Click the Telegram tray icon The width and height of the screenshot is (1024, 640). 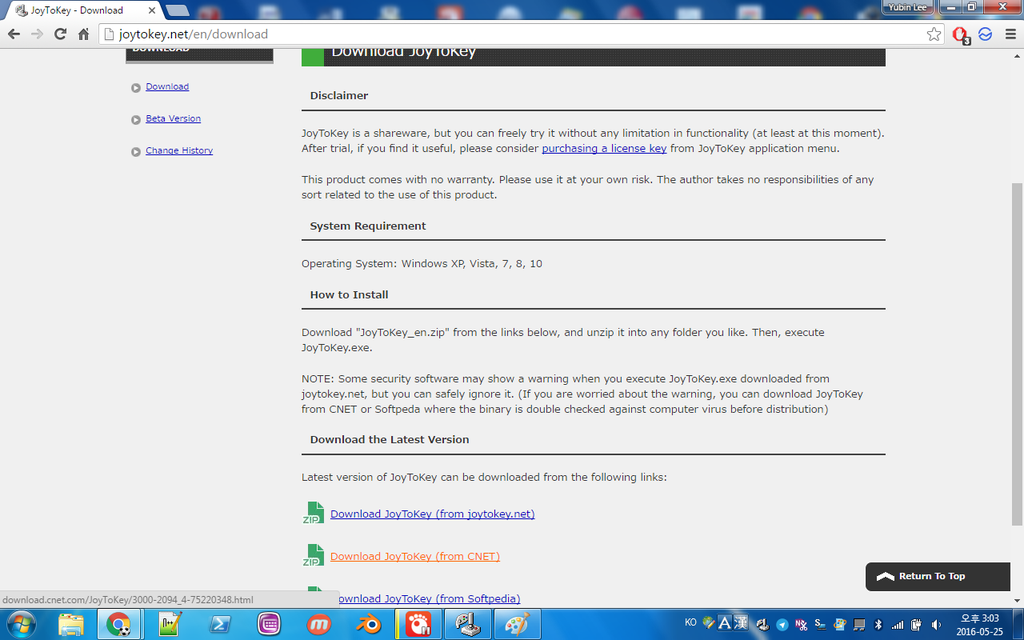pos(782,624)
